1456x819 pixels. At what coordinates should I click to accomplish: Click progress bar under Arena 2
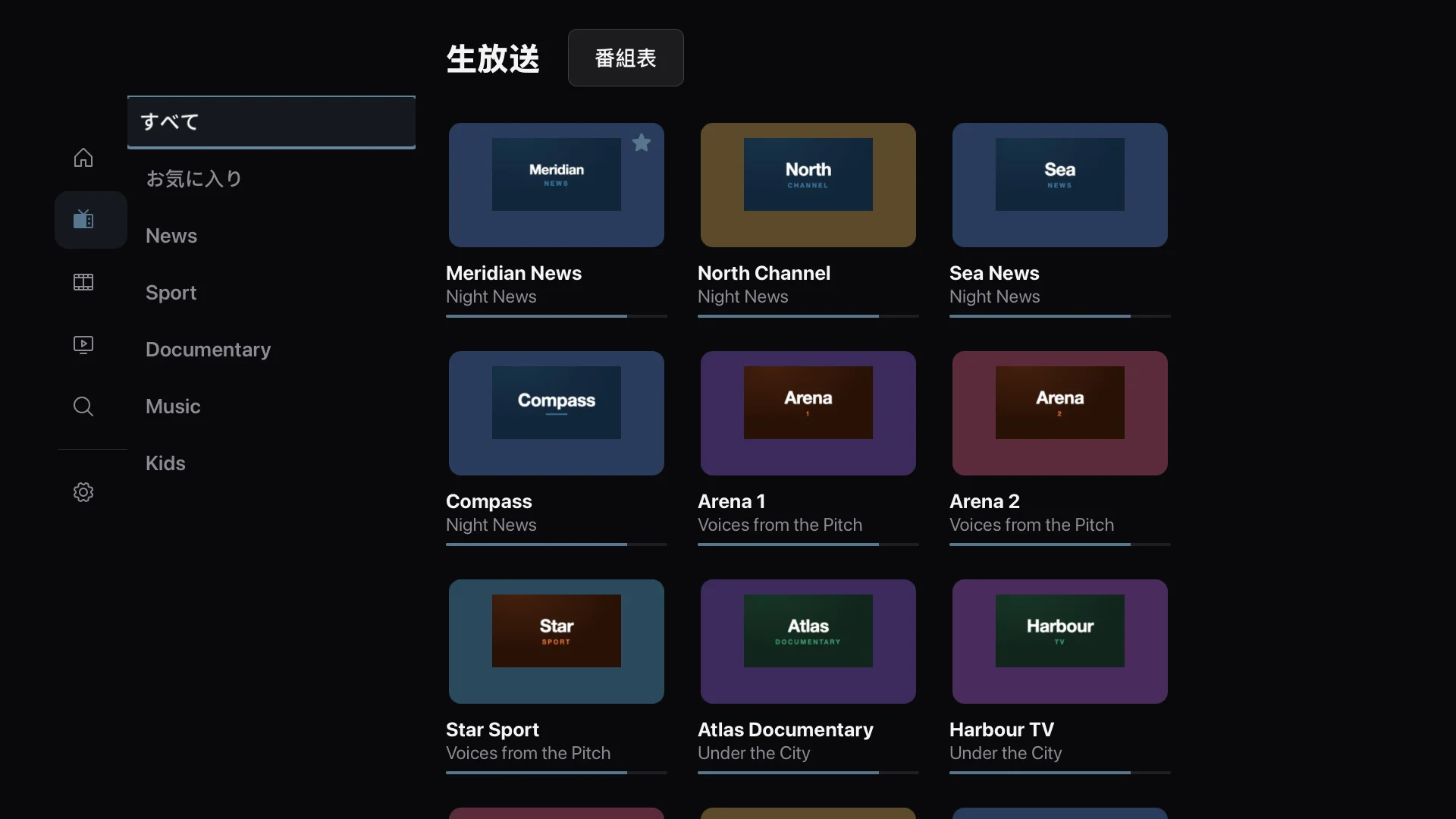(x=1060, y=544)
